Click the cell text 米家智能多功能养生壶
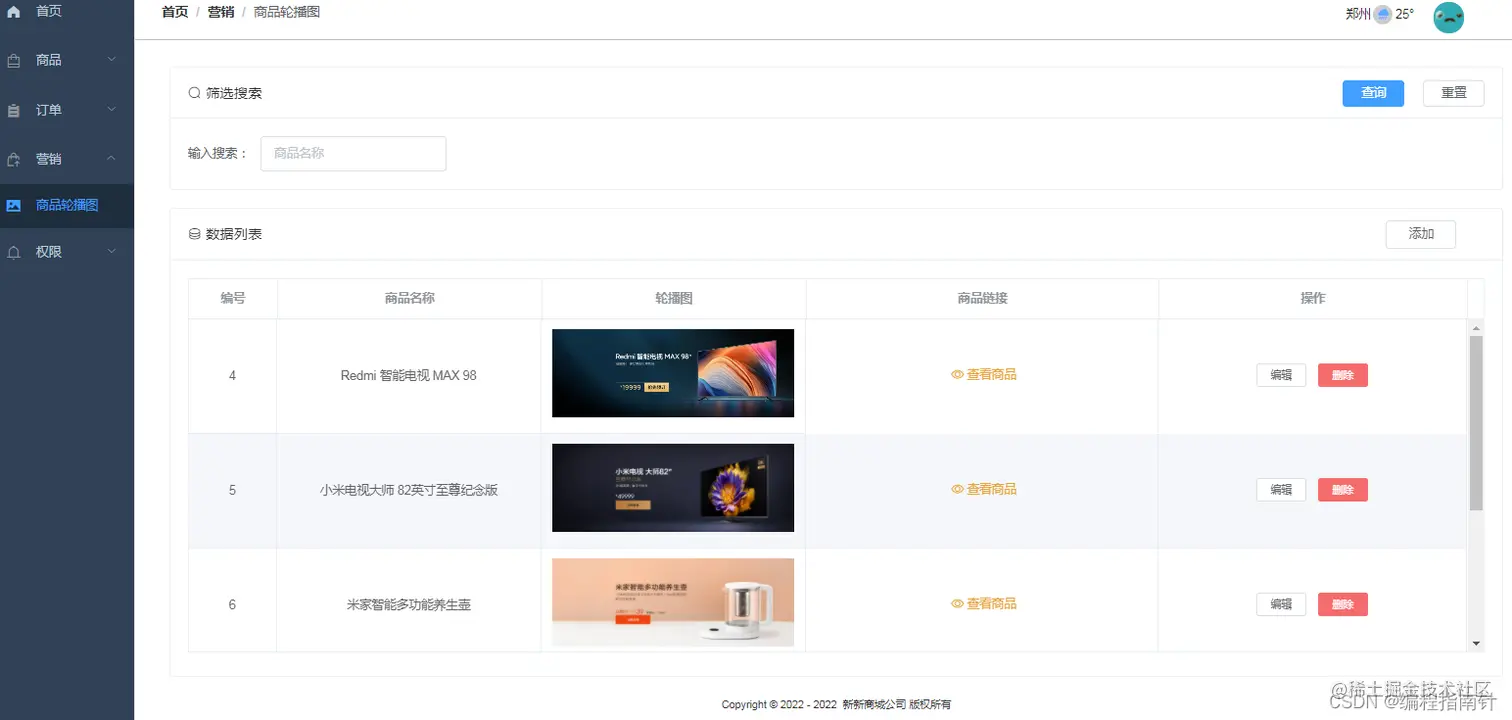The width and height of the screenshot is (1512, 720). click(409, 605)
